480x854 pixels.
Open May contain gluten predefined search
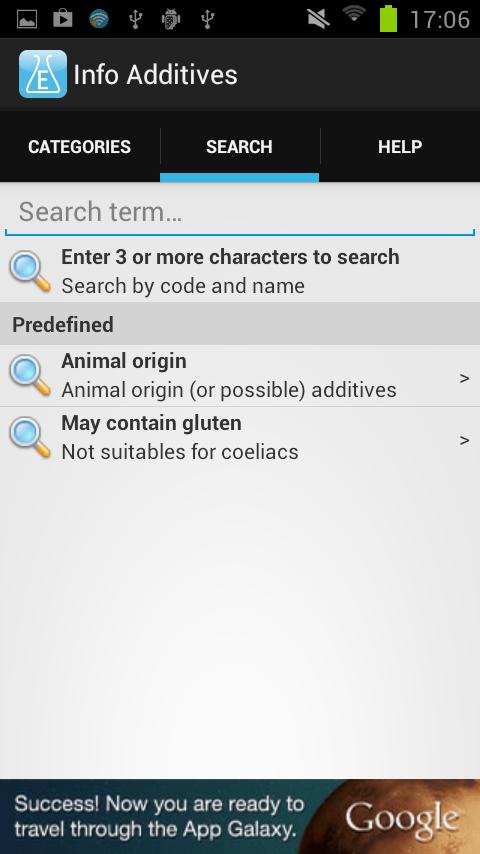click(x=240, y=438)
